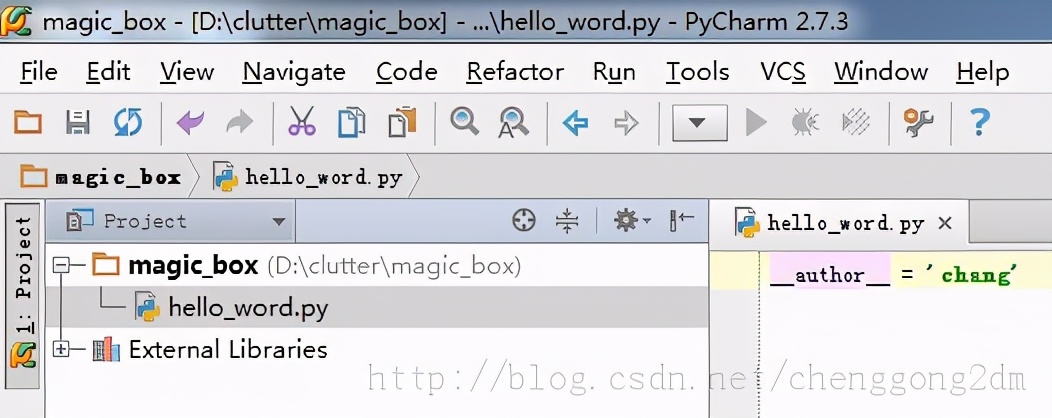Open the Run menu
The width and height of the screenshot is (1052, 418).
click(614, 72)
